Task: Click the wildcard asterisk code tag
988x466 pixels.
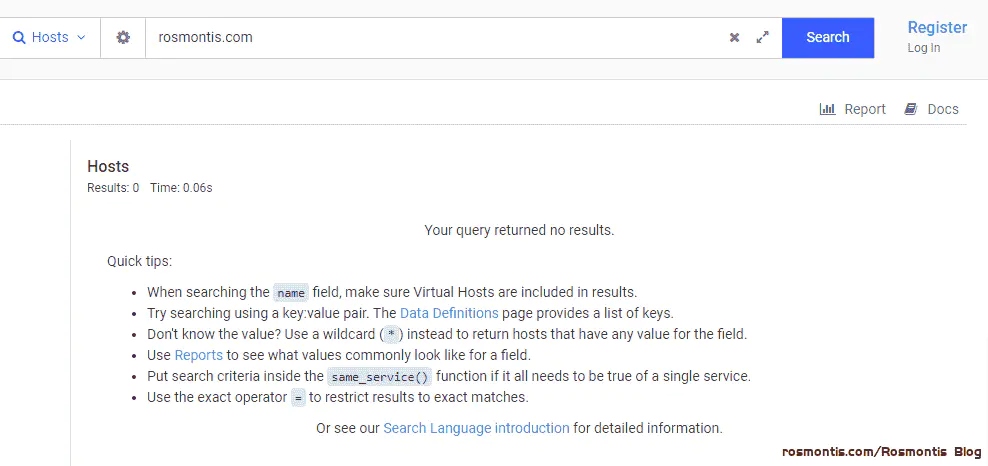Action: (x=392, y=335)
